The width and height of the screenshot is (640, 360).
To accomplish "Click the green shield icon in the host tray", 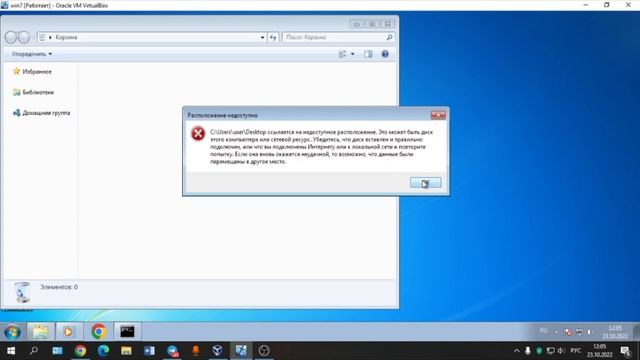I will click(539, 351).
